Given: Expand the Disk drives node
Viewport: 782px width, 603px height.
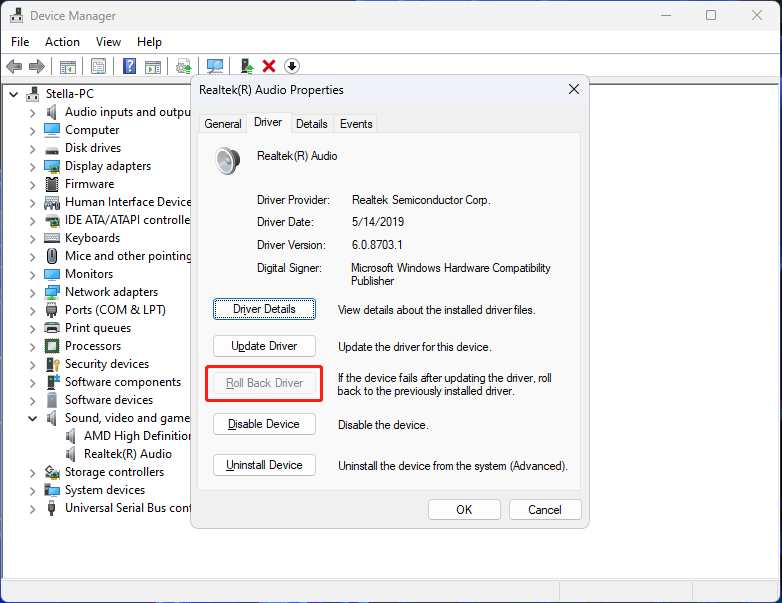Looking at the screenshot, I should tap(32, 149).
